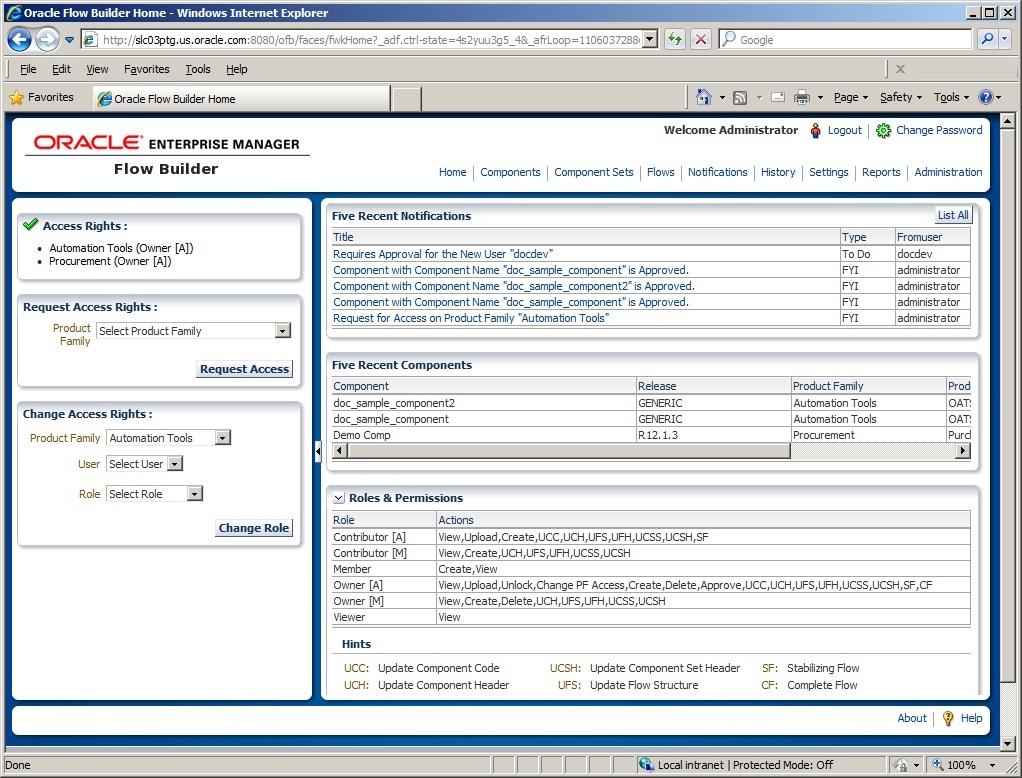This screenshot has width=1022, height=778.
Task: Click the Stop loading red X icon
Action: click(701, 40)
